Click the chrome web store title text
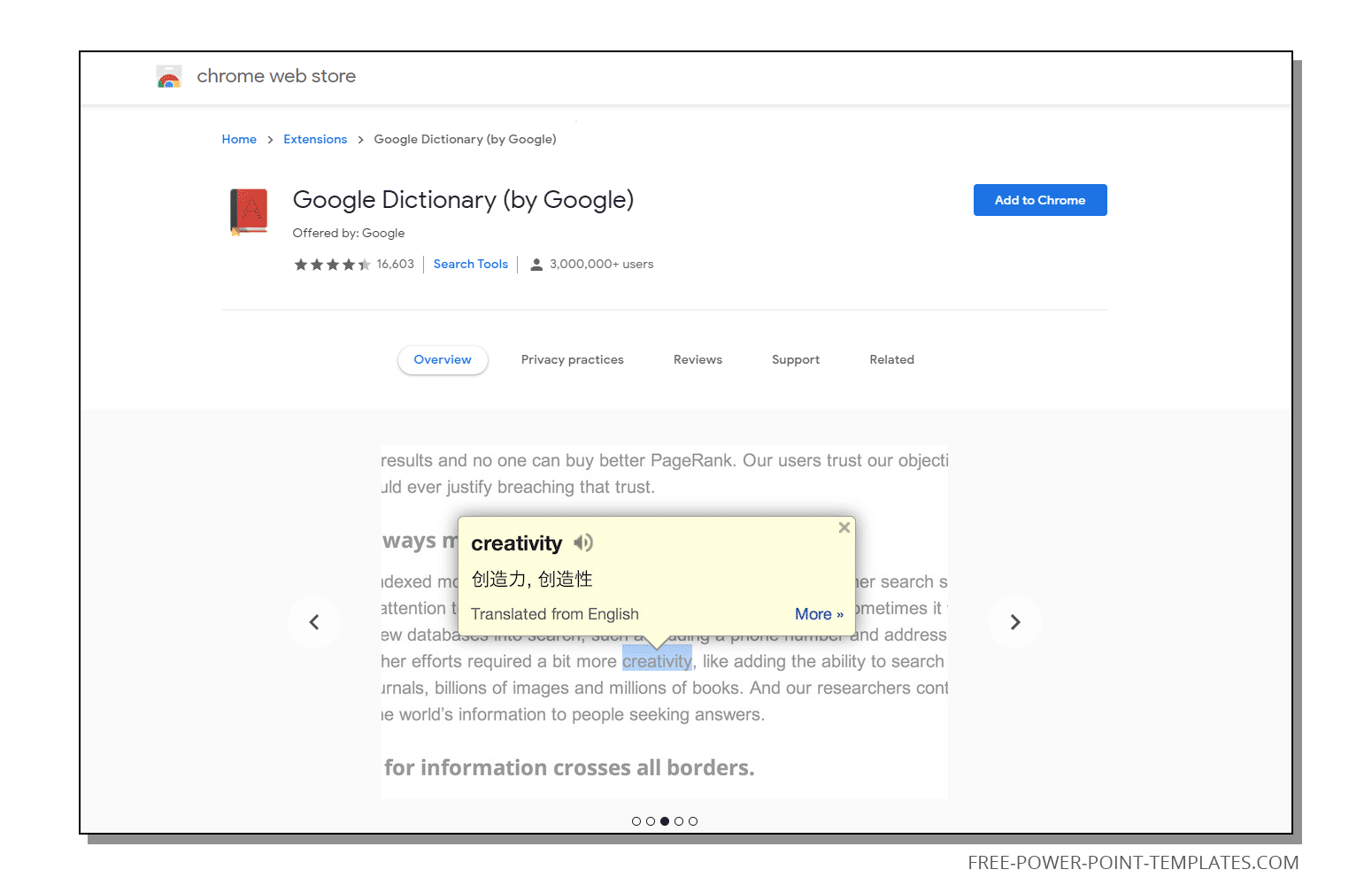Viewport: 1372px width, 885px height. pyautogui.click(x=276, y=76)
